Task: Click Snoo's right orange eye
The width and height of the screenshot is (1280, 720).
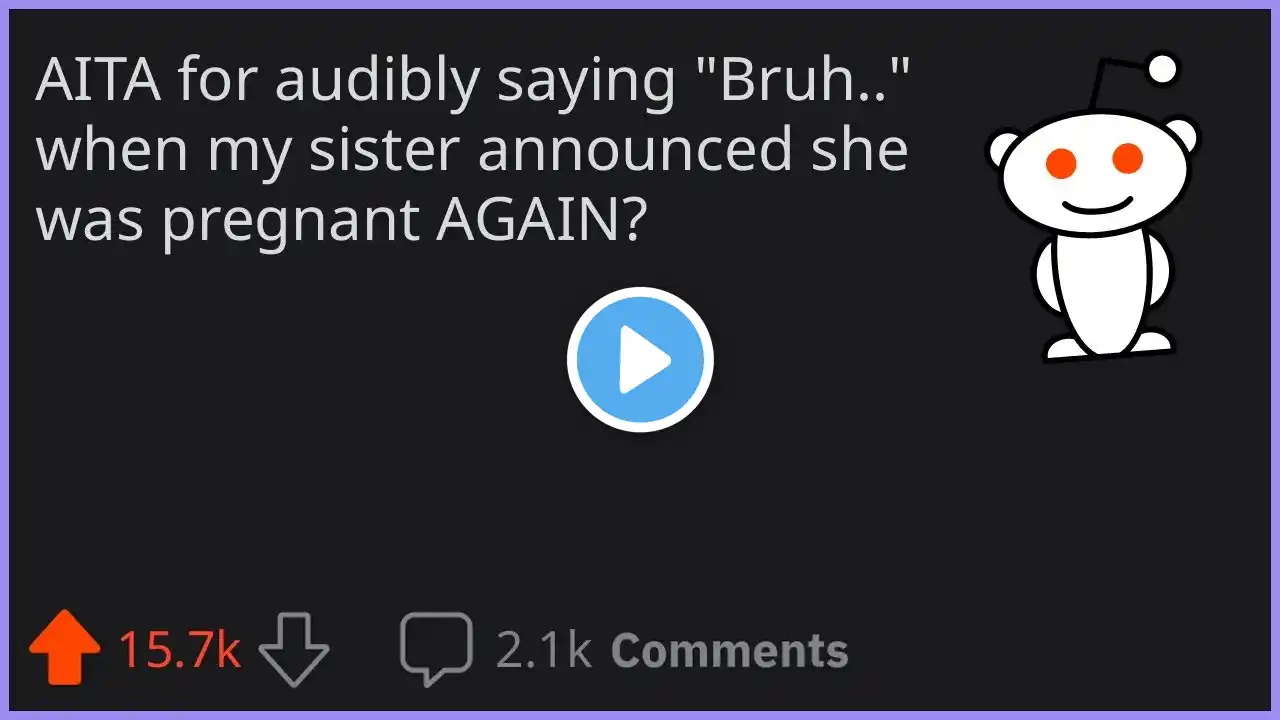Action: tap(1128, 157)
